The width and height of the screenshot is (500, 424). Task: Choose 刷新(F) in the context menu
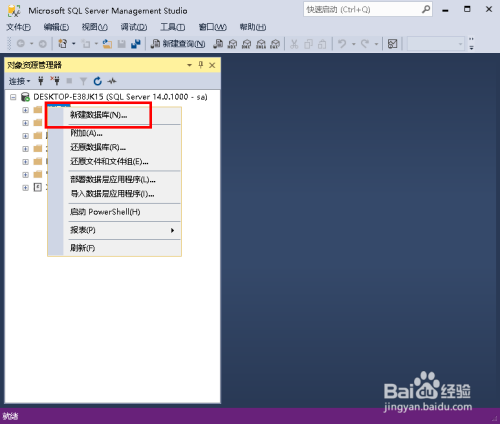point(114,248)
